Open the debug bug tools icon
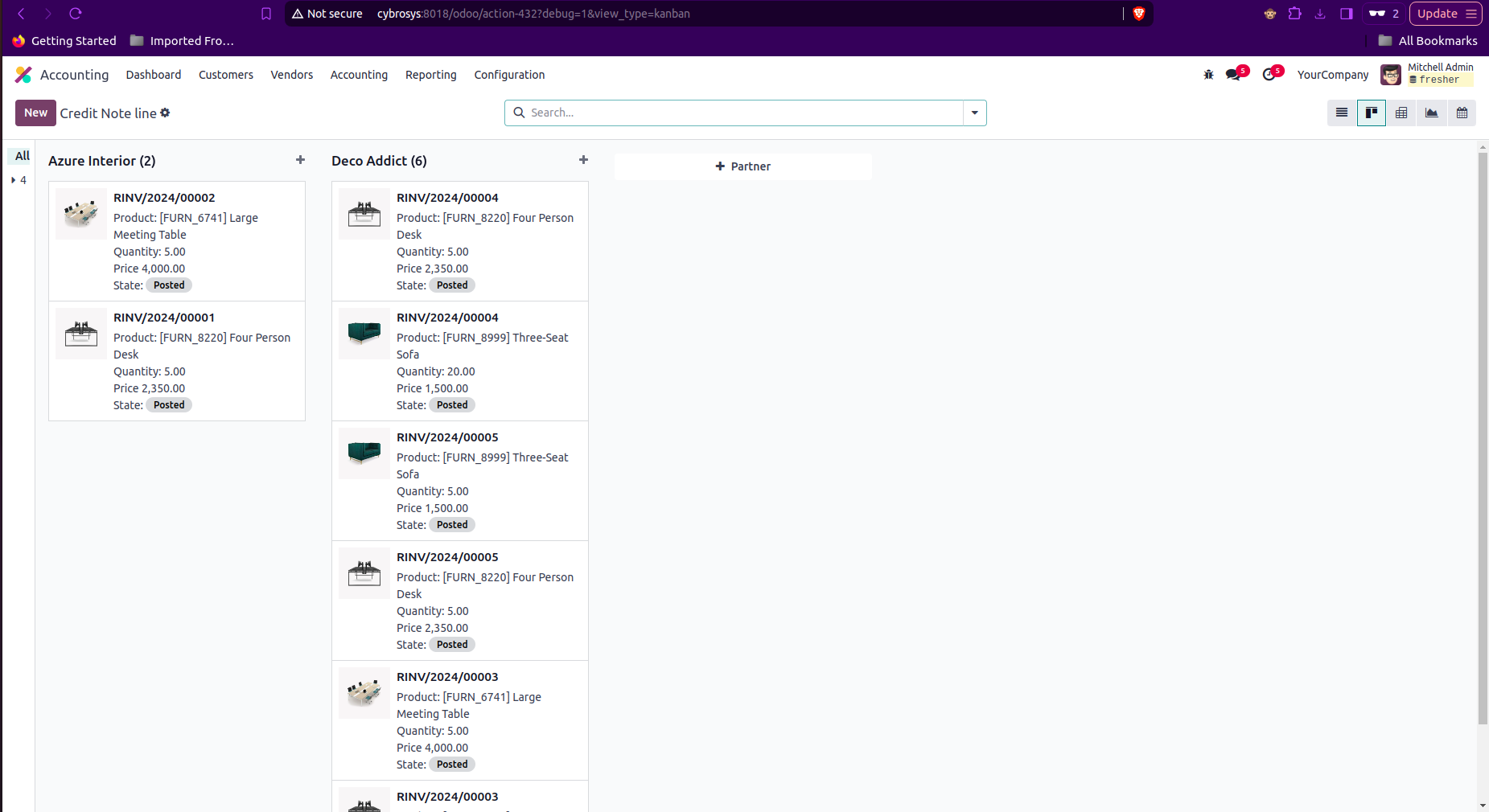The image size is (1489, 812). coord(1208,75)
